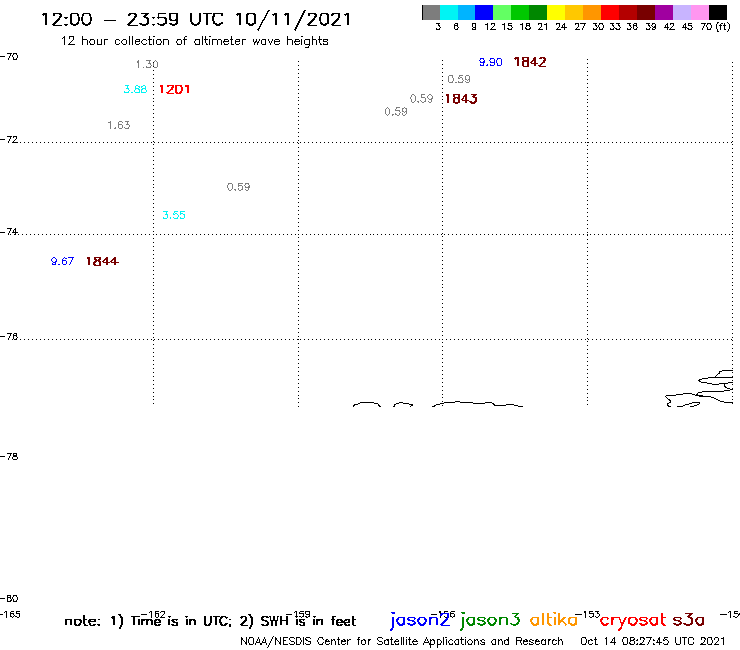The width and height of the screenshot is (740, 650).
Task: Click the chart title with the 10/11/2021 date
Action: click(196, 19)
